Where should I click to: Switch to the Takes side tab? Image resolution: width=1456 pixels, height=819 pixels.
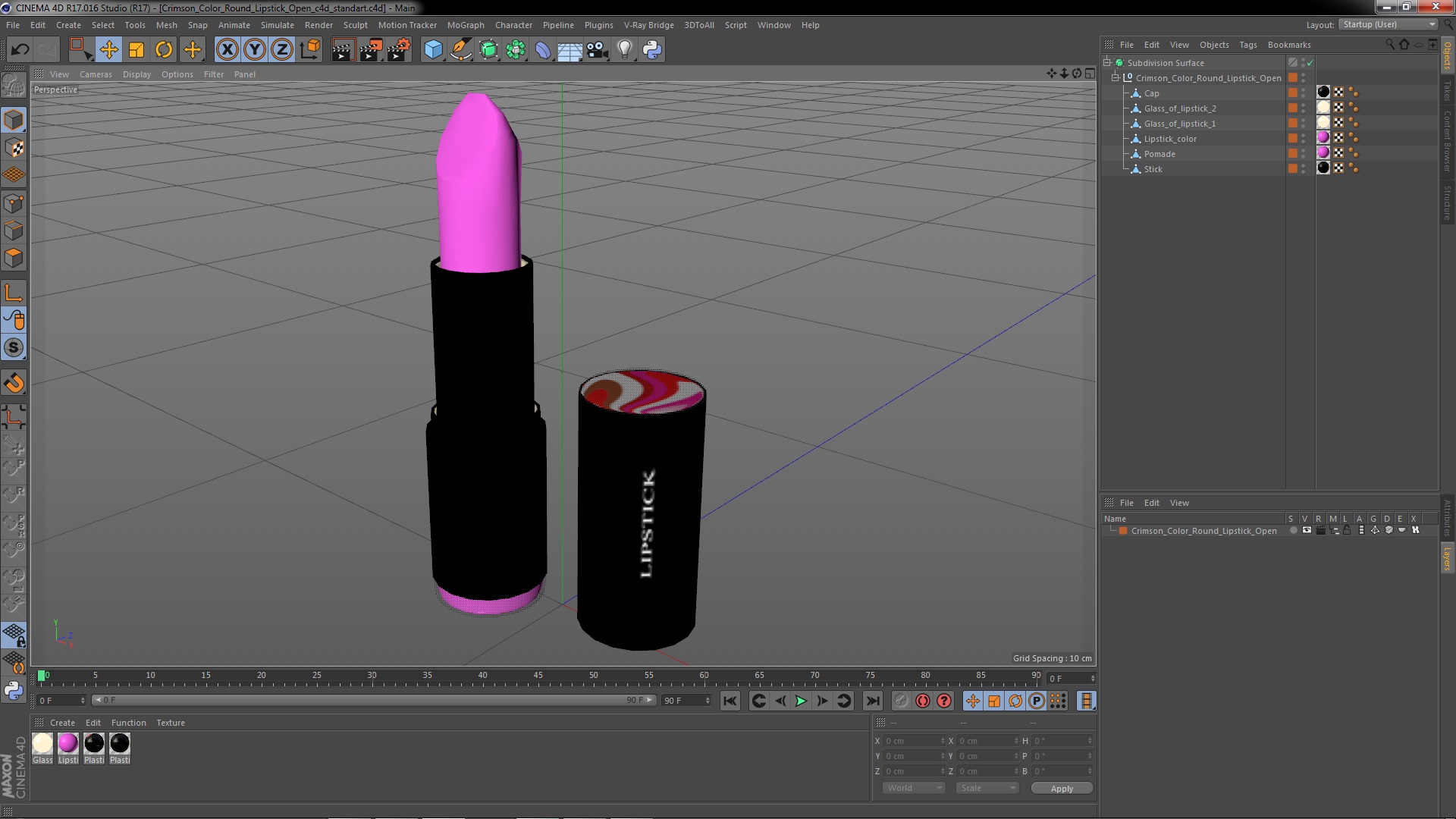click(1448, 91)
